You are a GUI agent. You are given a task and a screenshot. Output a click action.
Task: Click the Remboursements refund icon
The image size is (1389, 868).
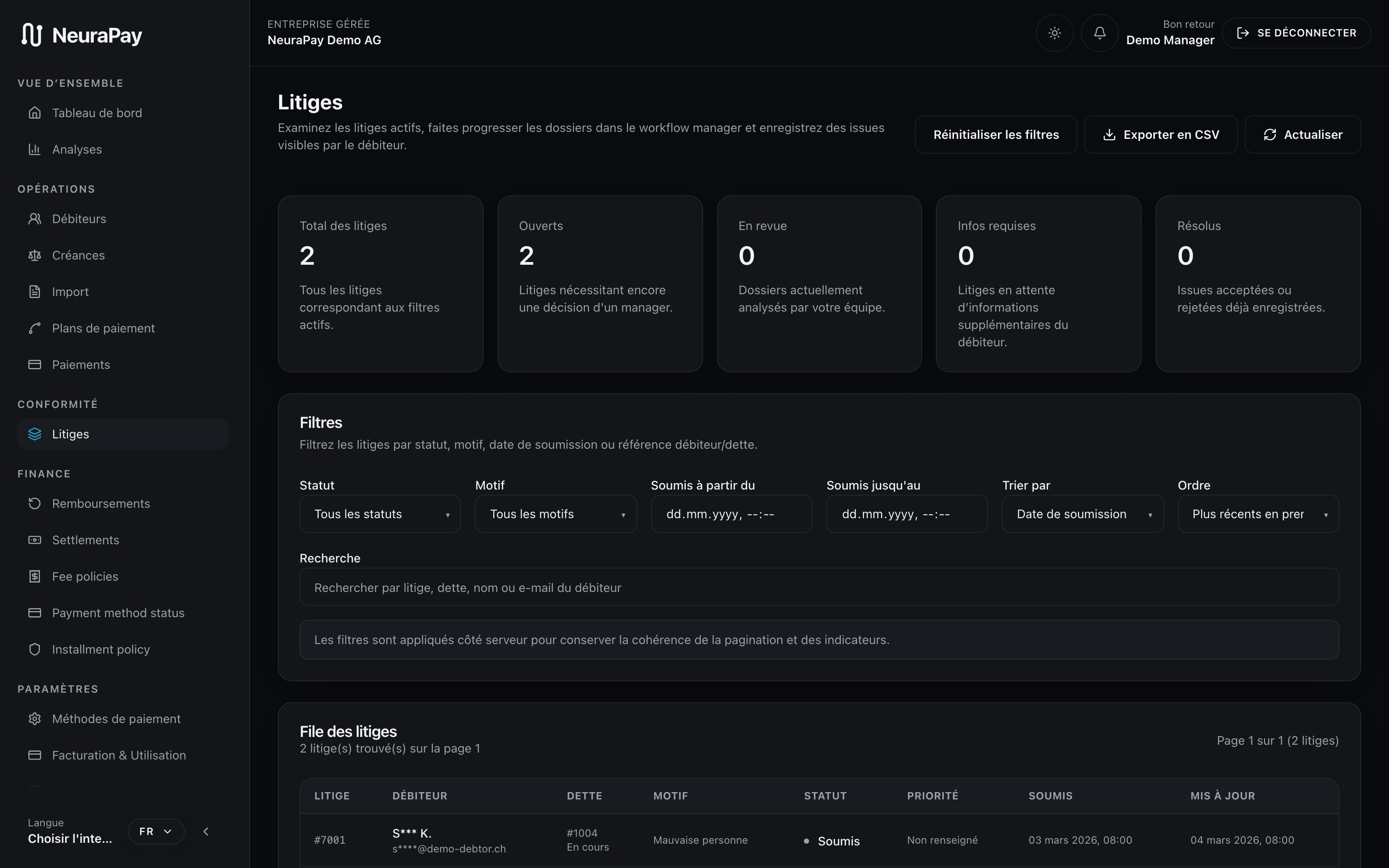pyautogui.click(x=34, y=503)
